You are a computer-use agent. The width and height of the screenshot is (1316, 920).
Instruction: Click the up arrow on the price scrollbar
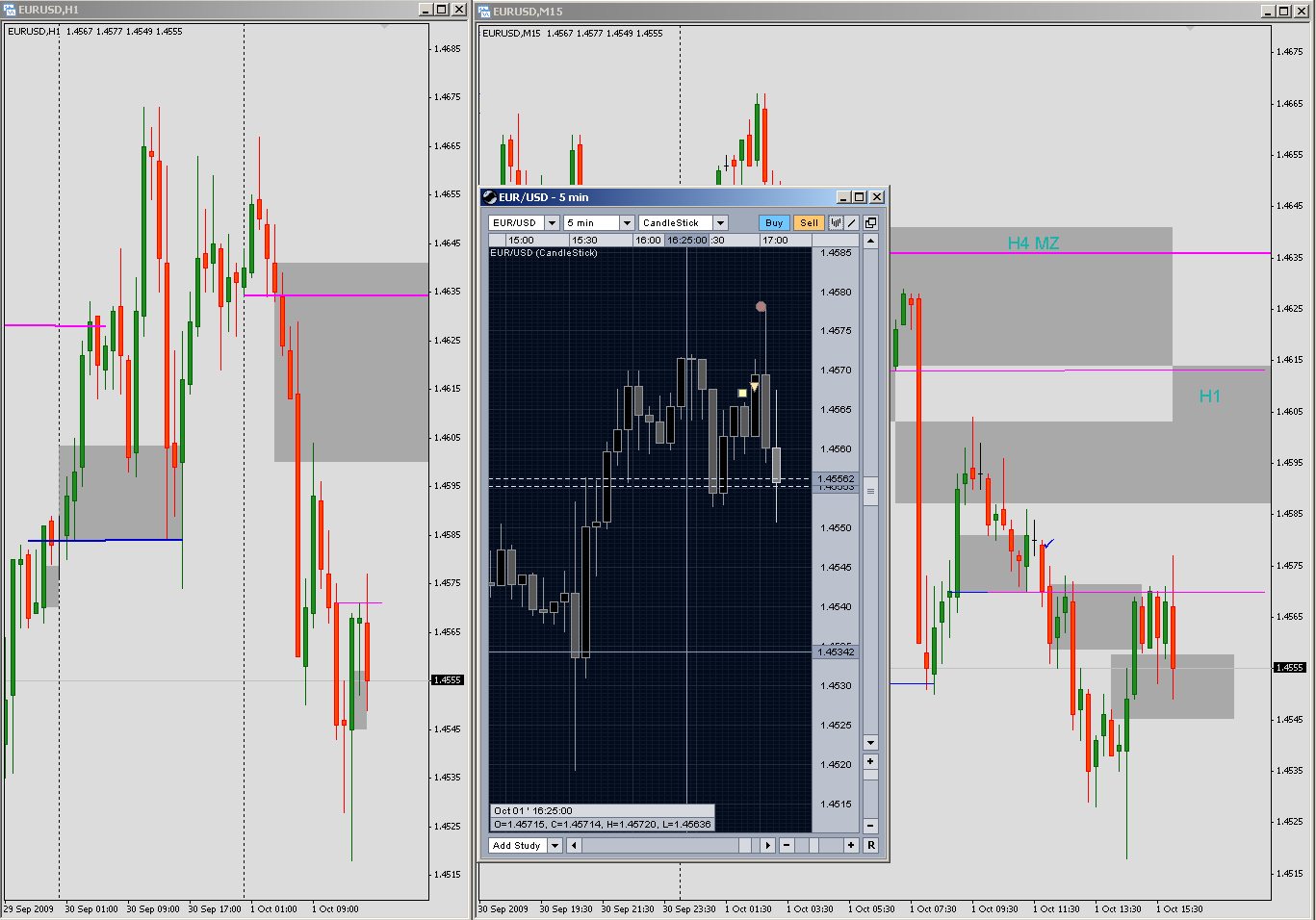tap(869, 241)
